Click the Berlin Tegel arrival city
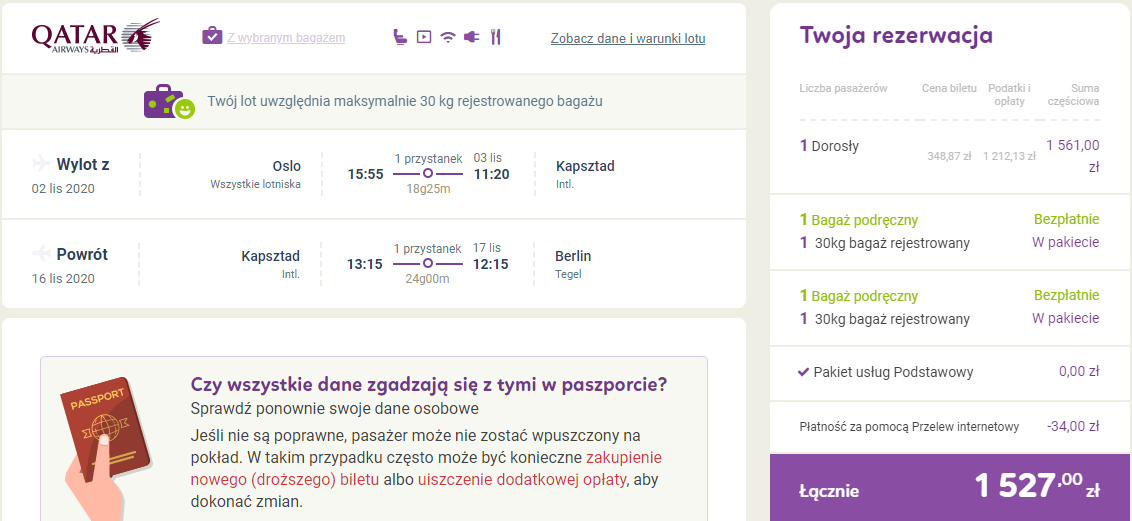Image resolution: width=1132 pixels, height=521 pixels. (x=573, y=263)
